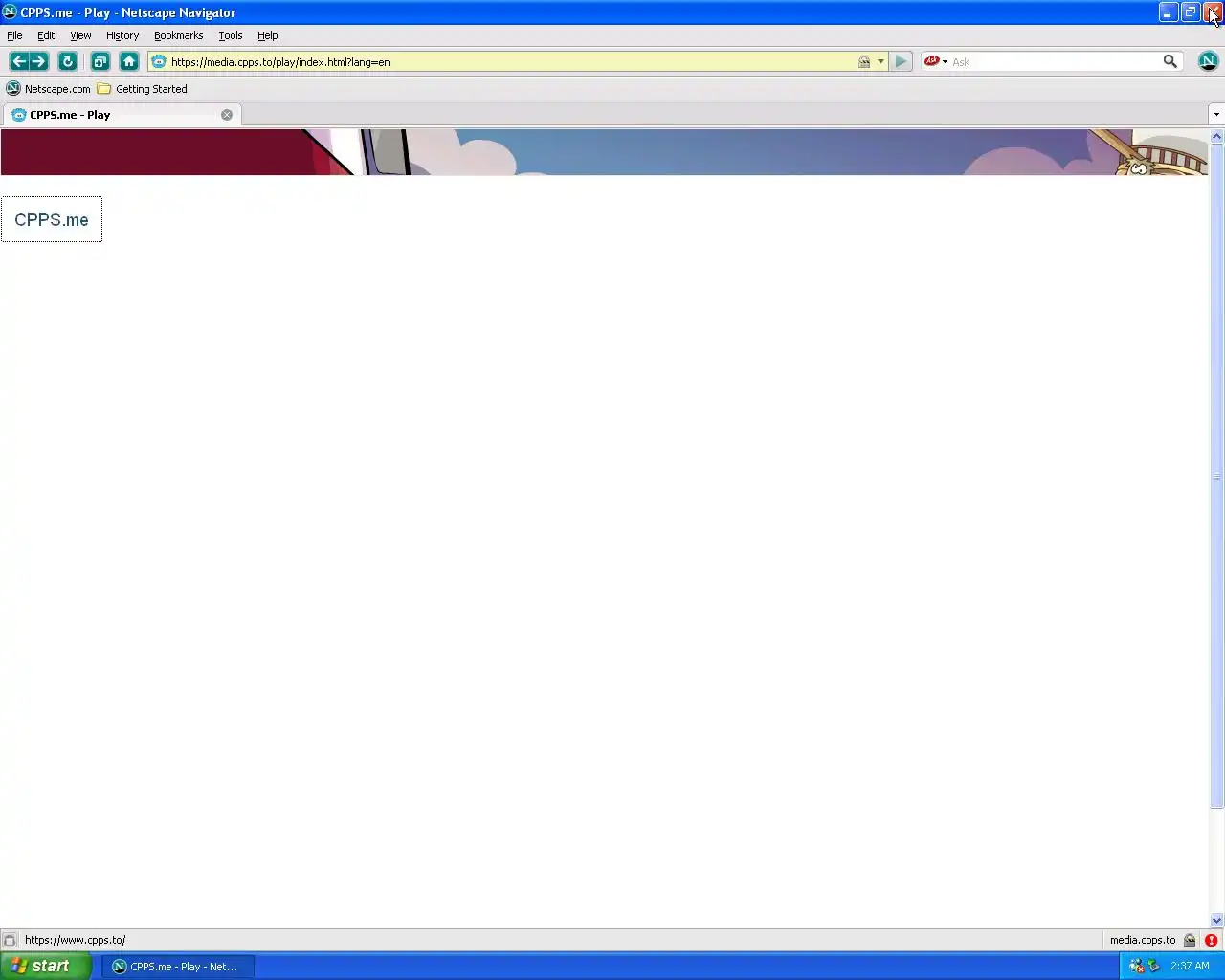
Task: Click the network tray icon with red X
Action: pyautogui.click(x=1136, y=966)
